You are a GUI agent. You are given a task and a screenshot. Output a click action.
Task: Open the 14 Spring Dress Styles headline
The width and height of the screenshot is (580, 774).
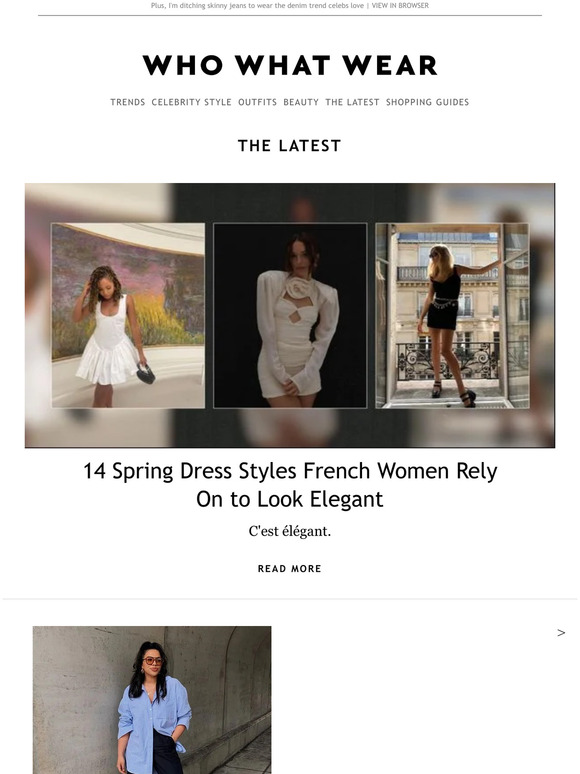pyautogui.click(x=290, y=485)
